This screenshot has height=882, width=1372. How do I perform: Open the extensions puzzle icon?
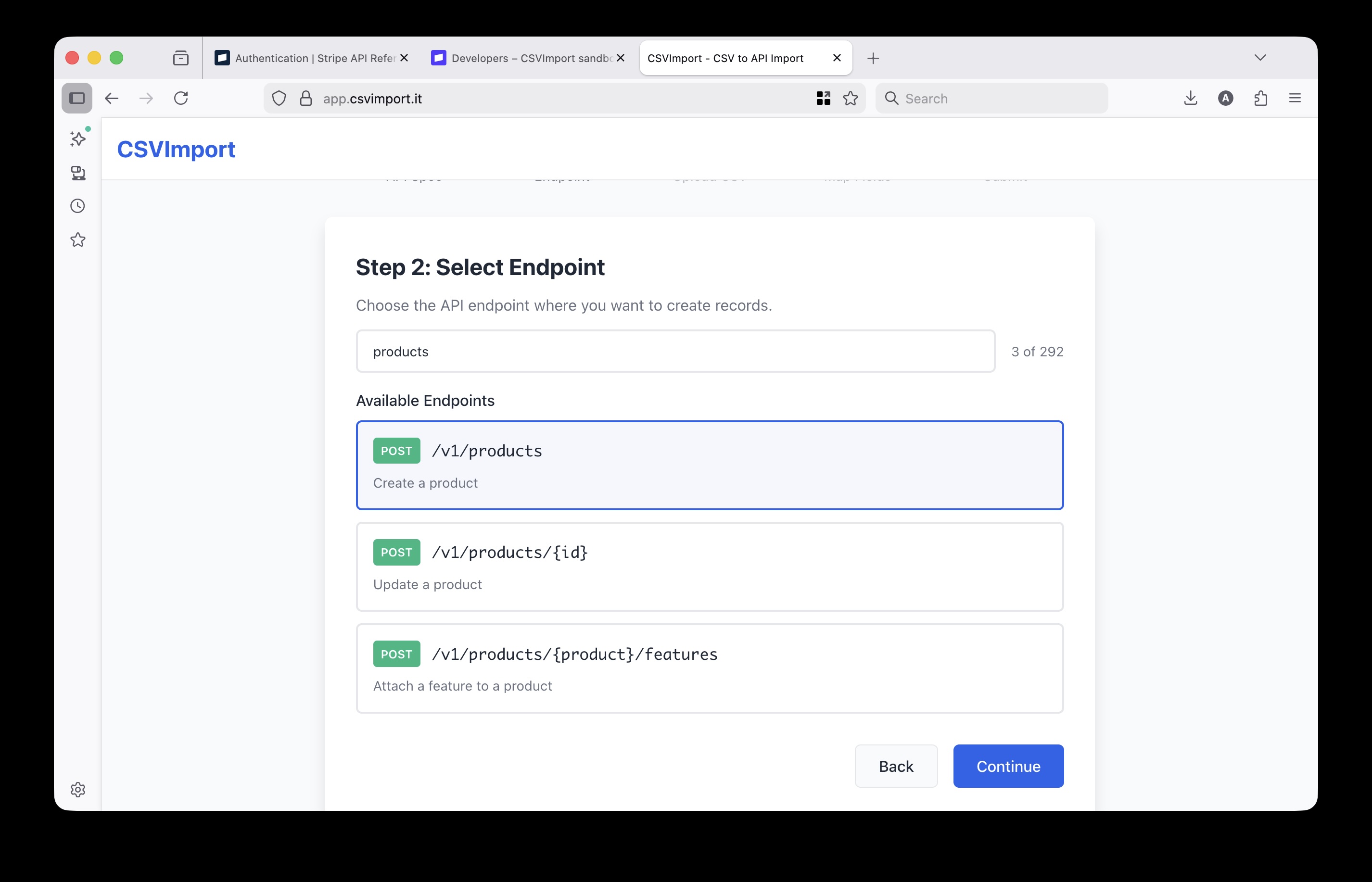point(1260,98)
